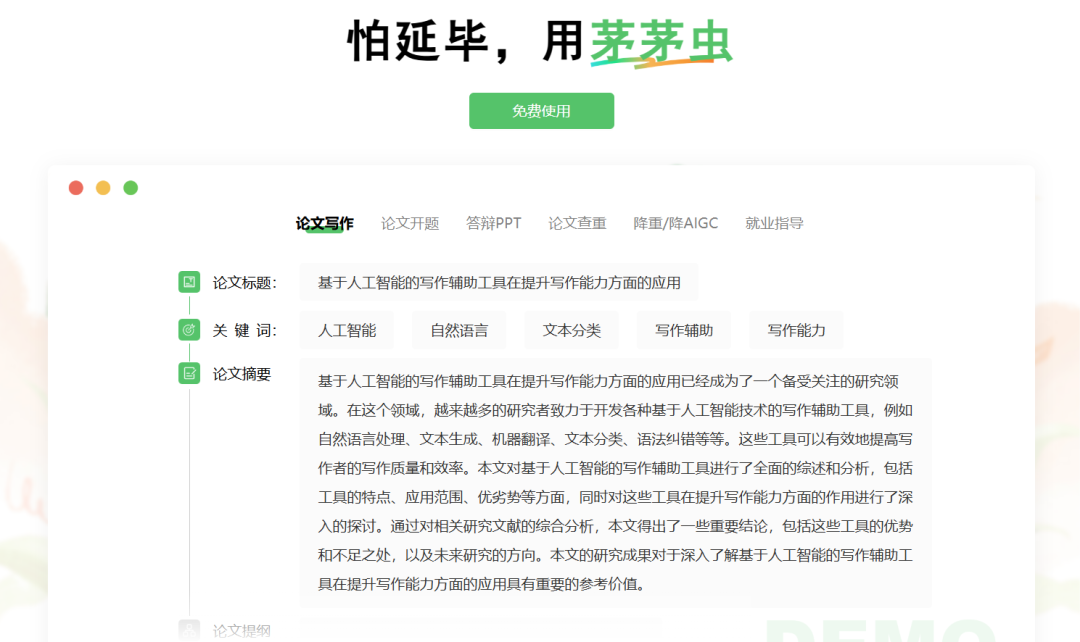This screenshot has height=642, width=1080.
Task: Click the 论文摘要 label
Action: pos(242,374)
